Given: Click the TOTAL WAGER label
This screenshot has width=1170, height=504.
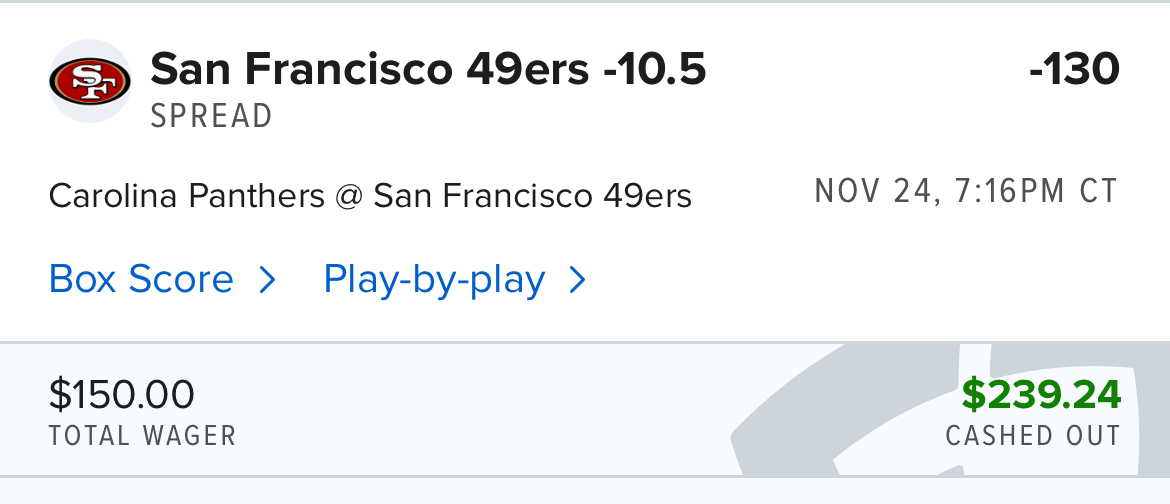Looking at the screenshot, I should coord(142,436).
